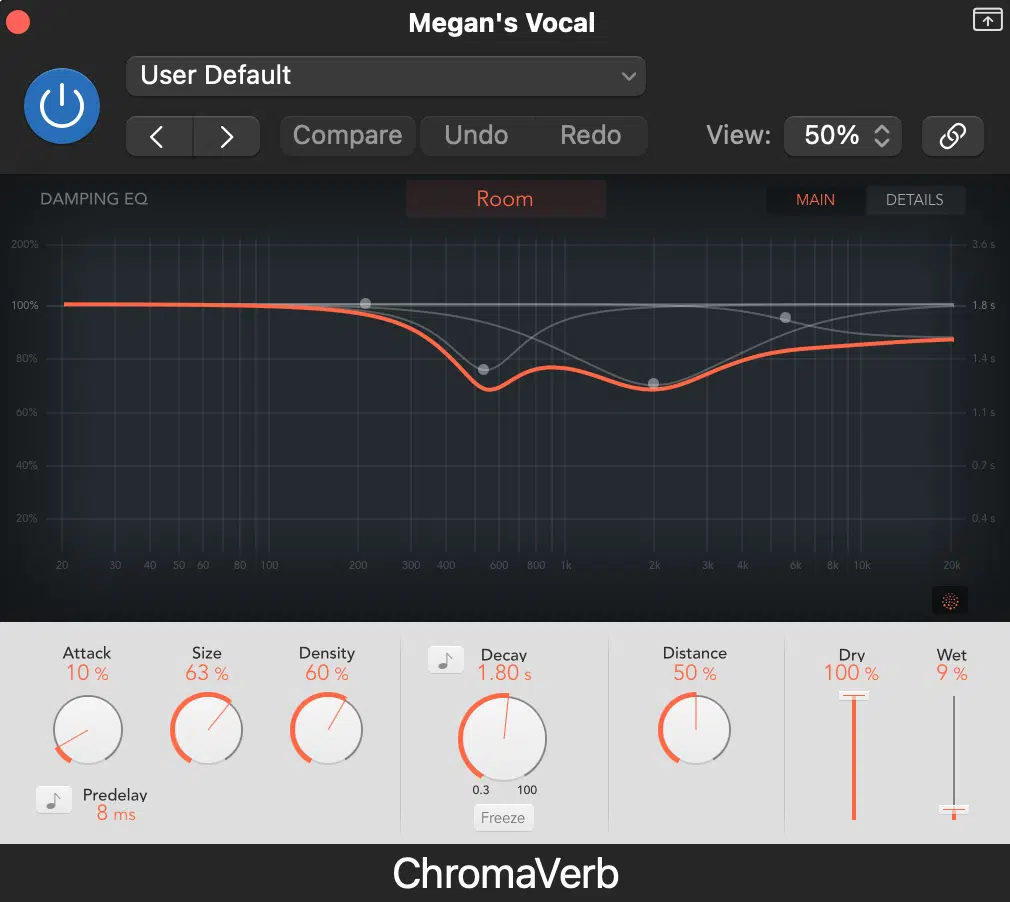Click the Size 63 % value

pyautogui.click(x=207, y=673)
